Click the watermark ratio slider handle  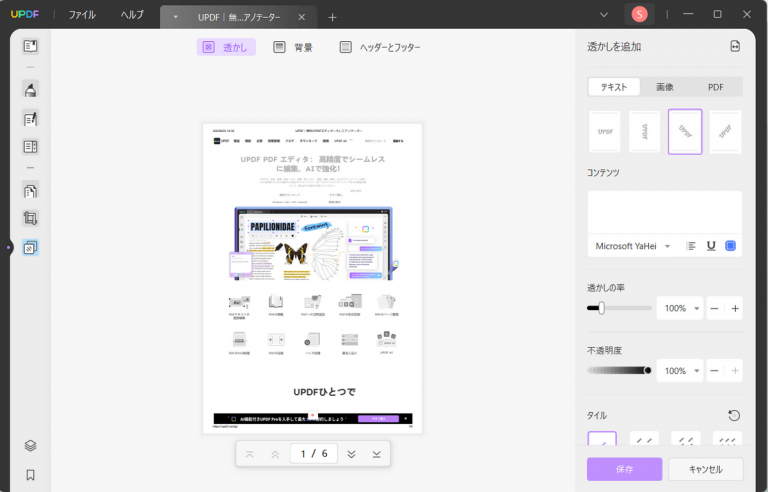pyautogui.click(x=601, y=308)
